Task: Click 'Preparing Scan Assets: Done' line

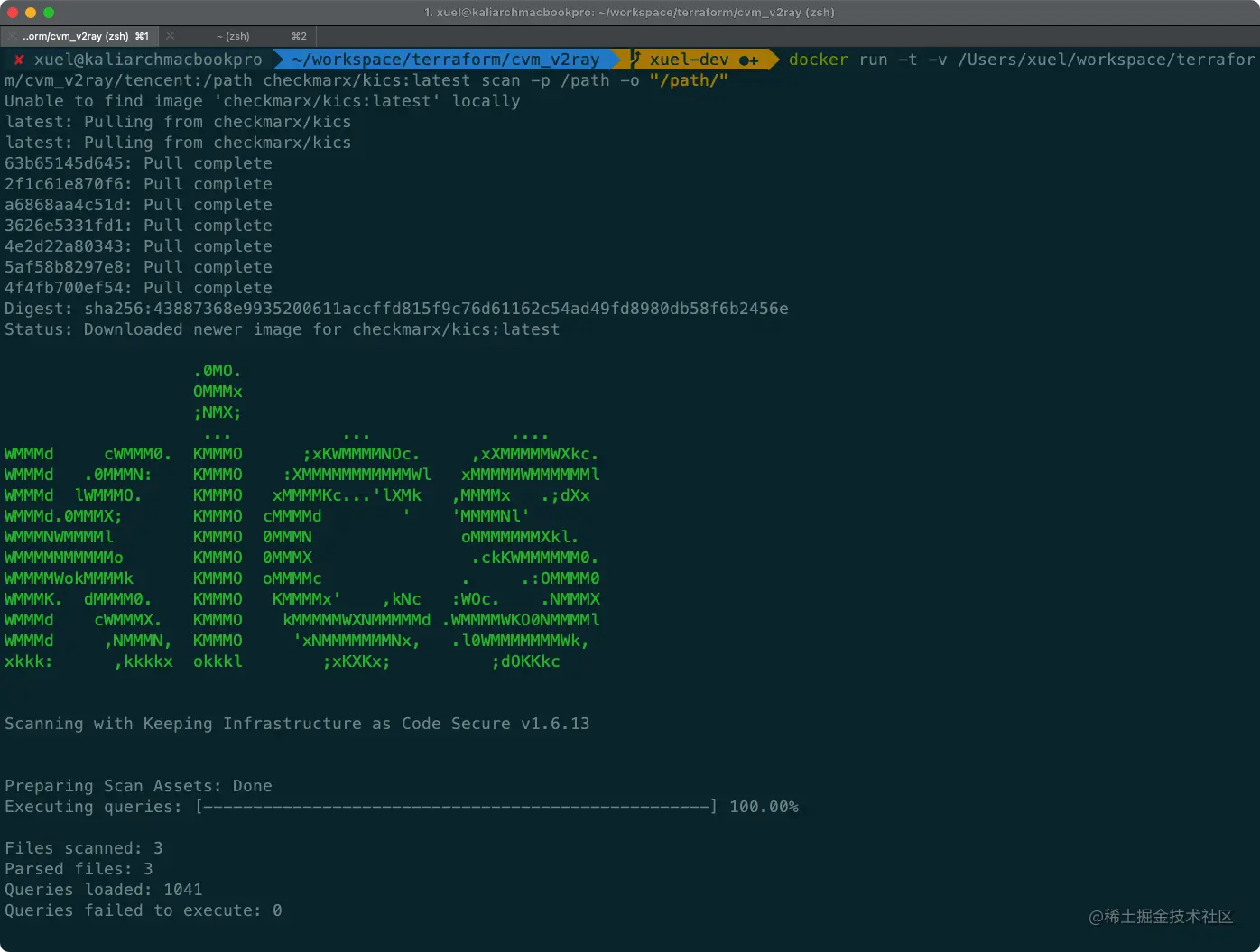Action: click(x=138, y=786)
